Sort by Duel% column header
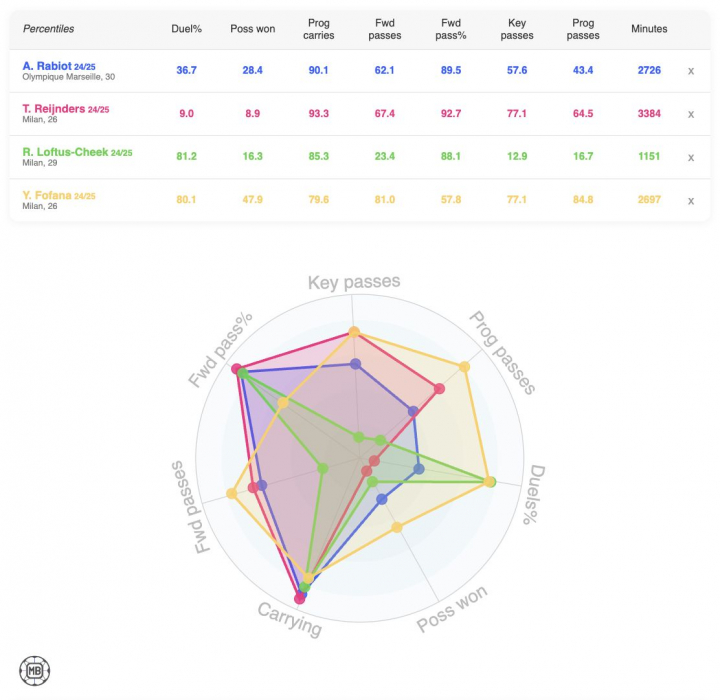 click(x=186, y=29)
